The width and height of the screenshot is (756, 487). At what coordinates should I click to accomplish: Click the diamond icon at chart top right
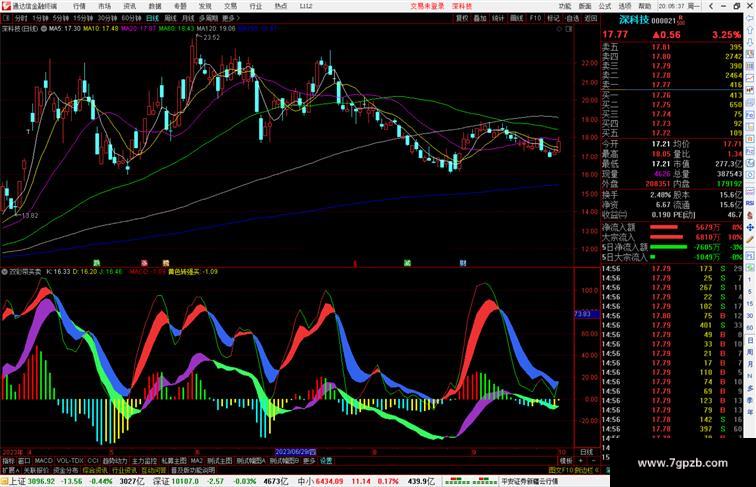click(x=559, y=29)
